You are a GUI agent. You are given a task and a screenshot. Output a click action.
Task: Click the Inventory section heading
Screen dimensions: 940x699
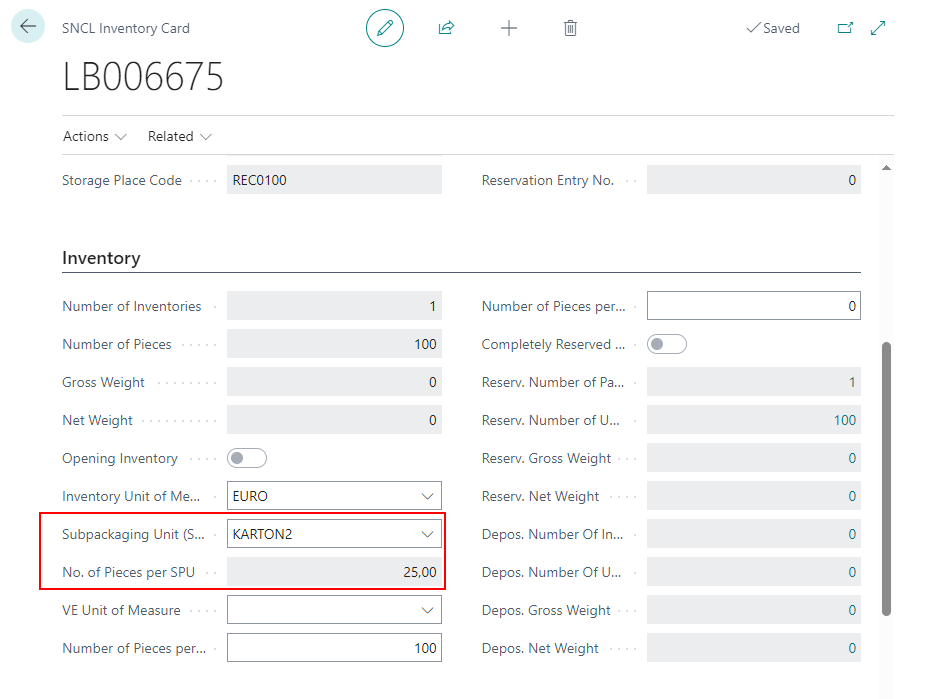(x=101, y=258)
